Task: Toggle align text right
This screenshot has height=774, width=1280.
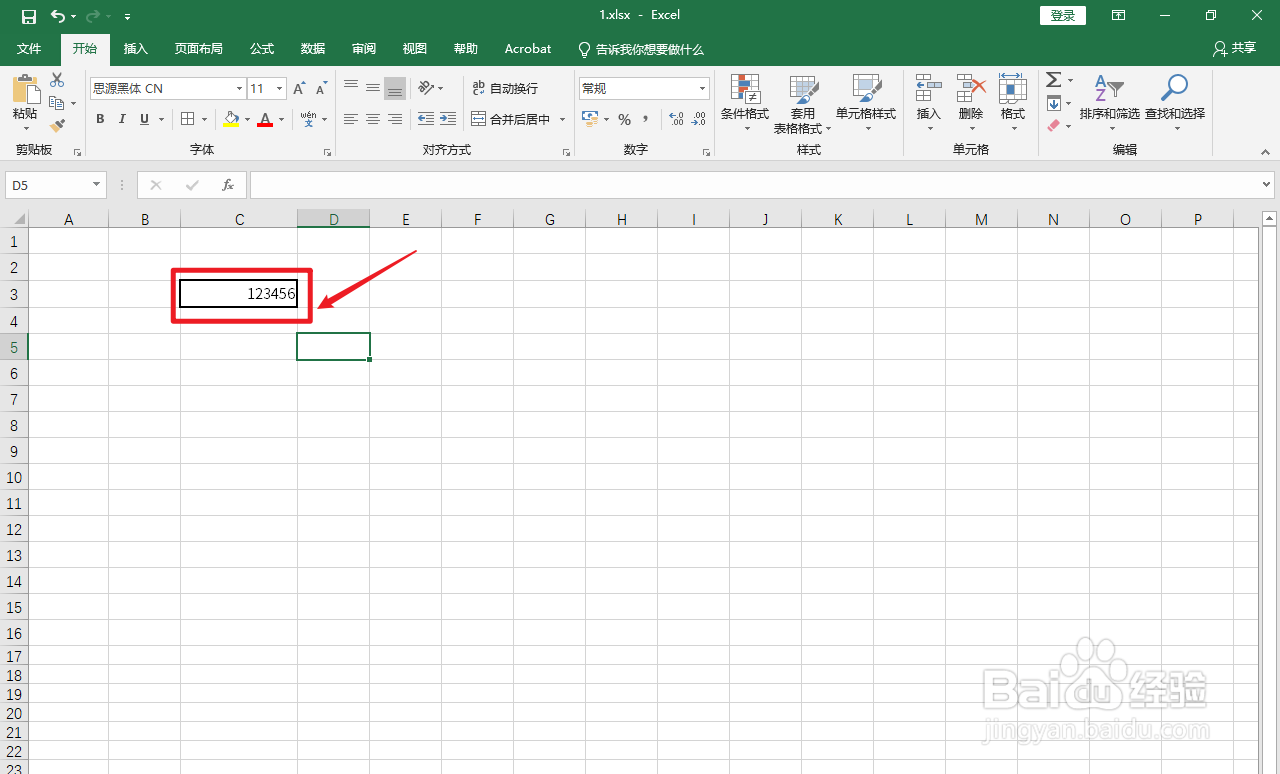Action: (395, 119)
